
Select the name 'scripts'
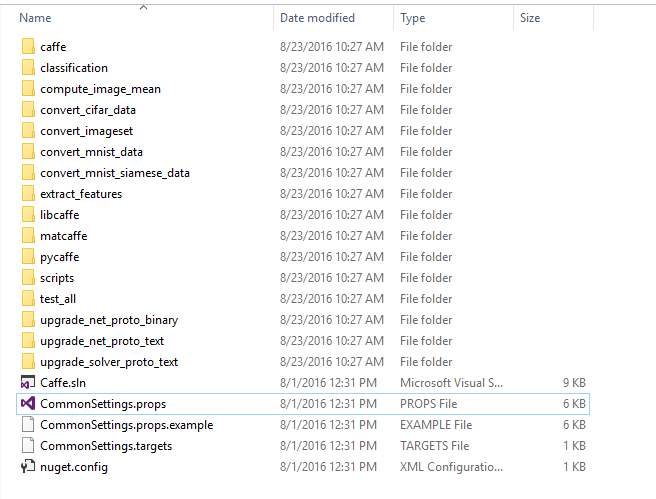pos(57,278)
